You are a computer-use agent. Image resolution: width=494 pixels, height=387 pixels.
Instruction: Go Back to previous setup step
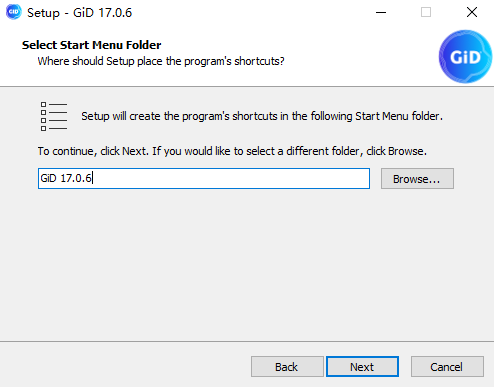287,367
